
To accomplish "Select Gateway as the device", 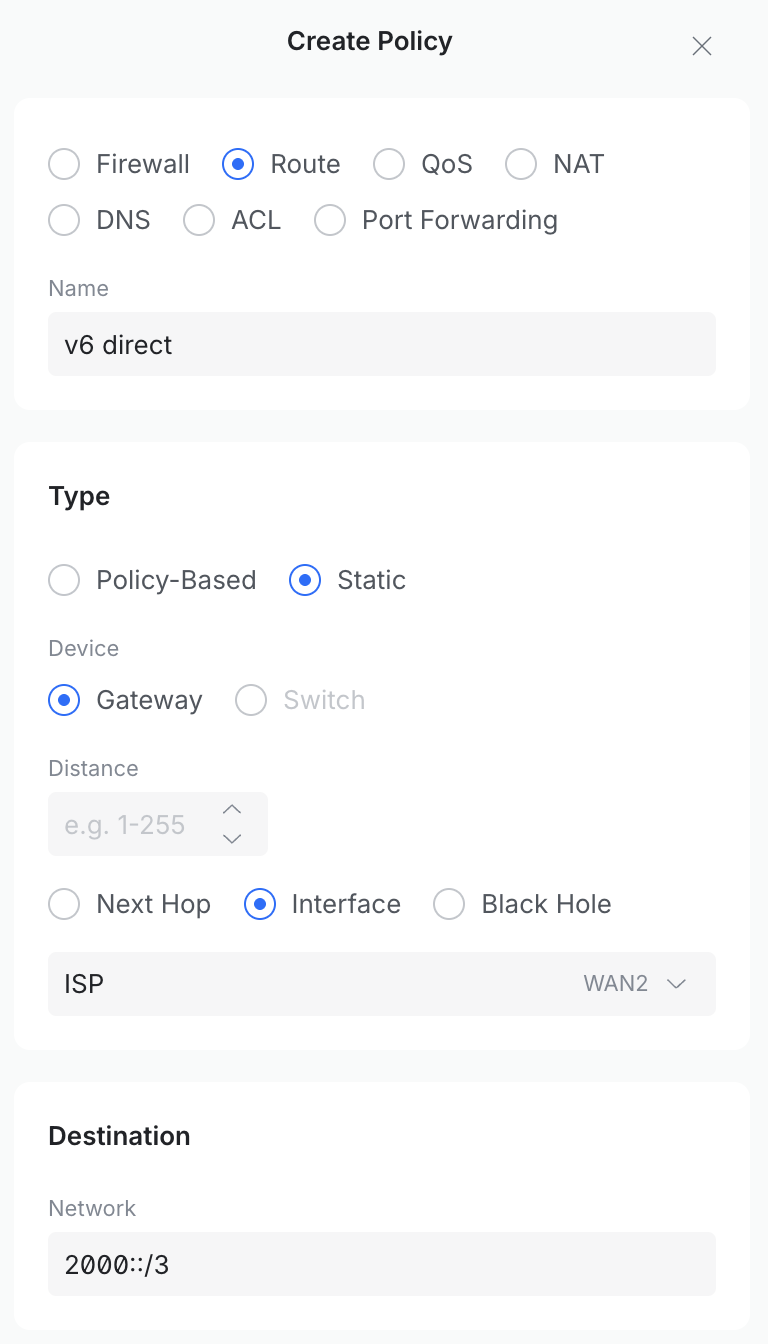I will point(64,700).
